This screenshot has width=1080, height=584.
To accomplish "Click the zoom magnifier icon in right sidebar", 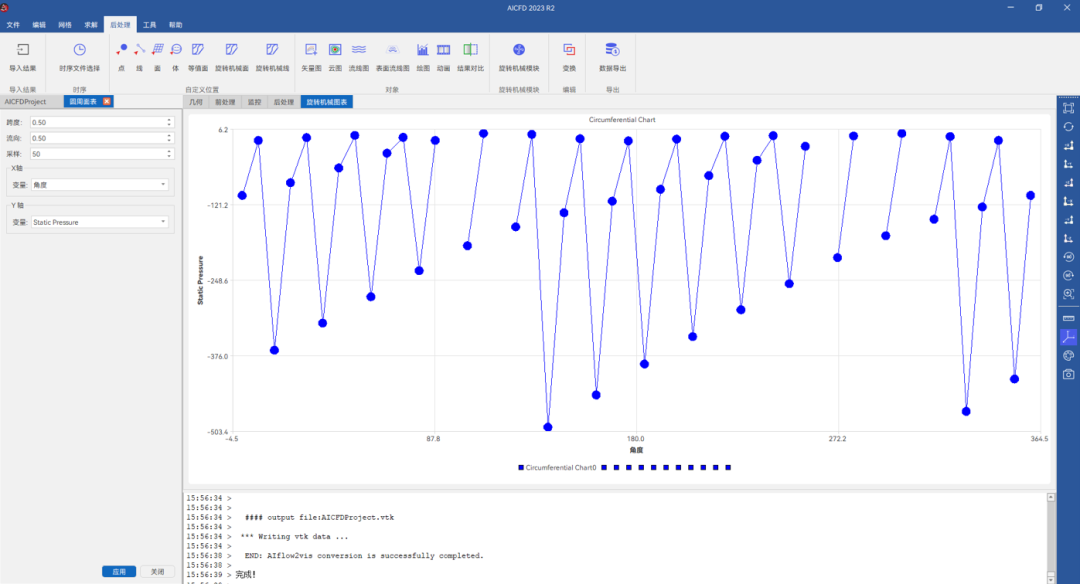I will (1068, 294).
